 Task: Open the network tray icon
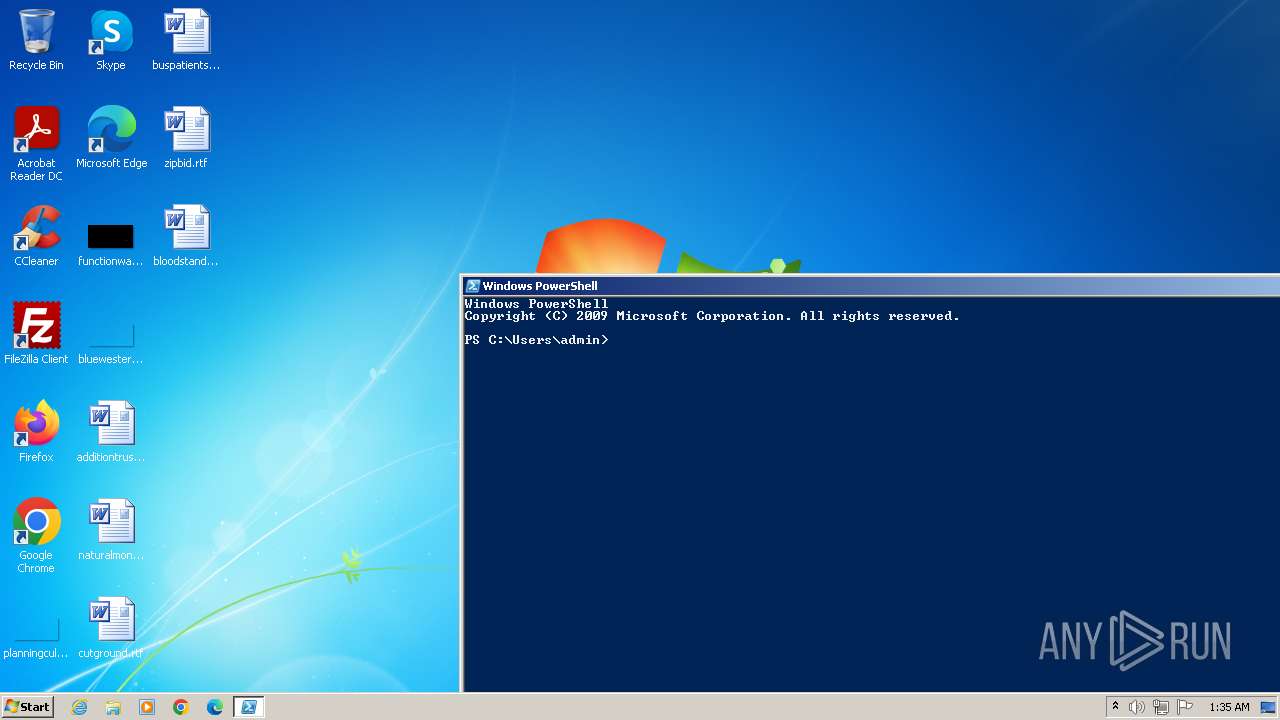(1161, 707)
